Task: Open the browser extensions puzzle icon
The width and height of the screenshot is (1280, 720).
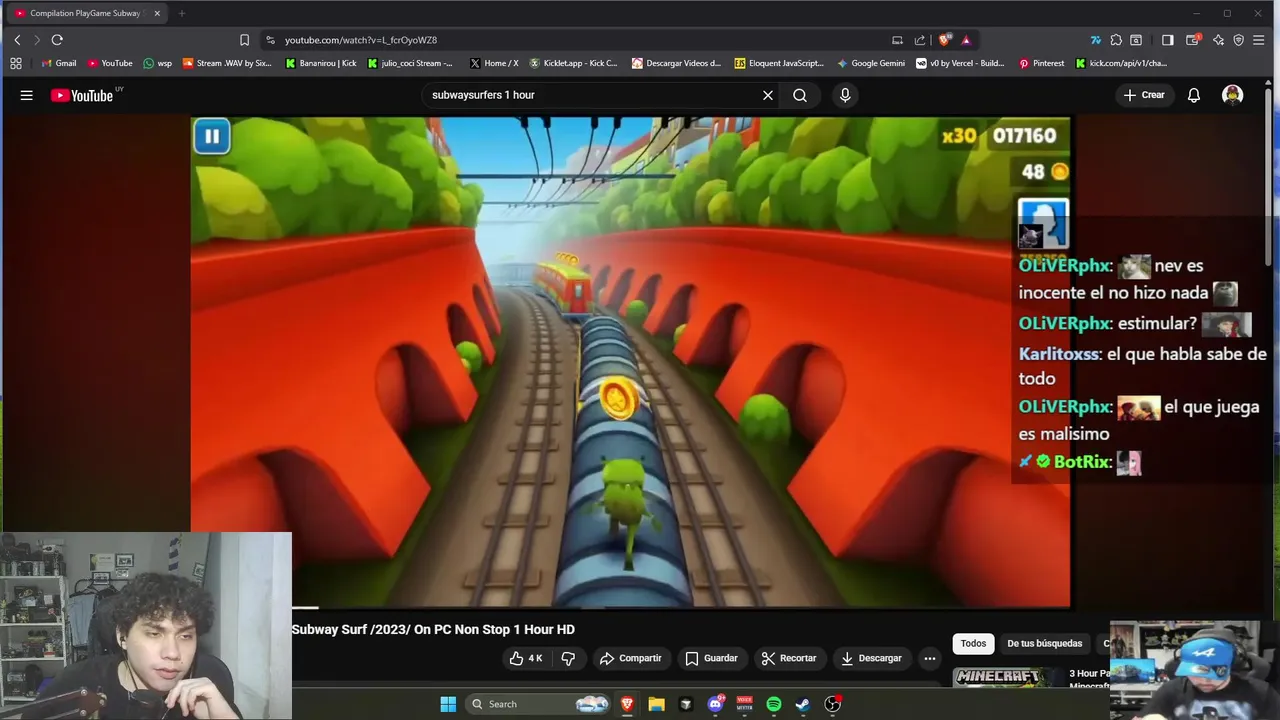Action: click(x=1116, y=40)
